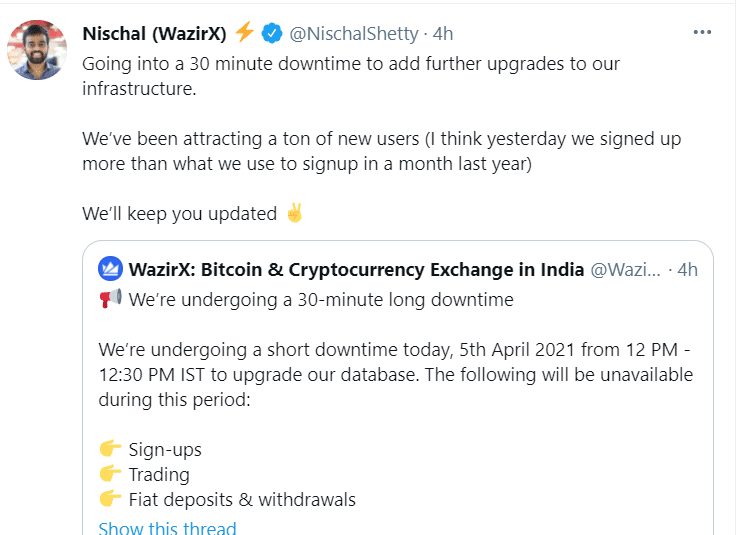Click the truncated @Wazi... handle
751x535 pixels.
click(625, 269)
